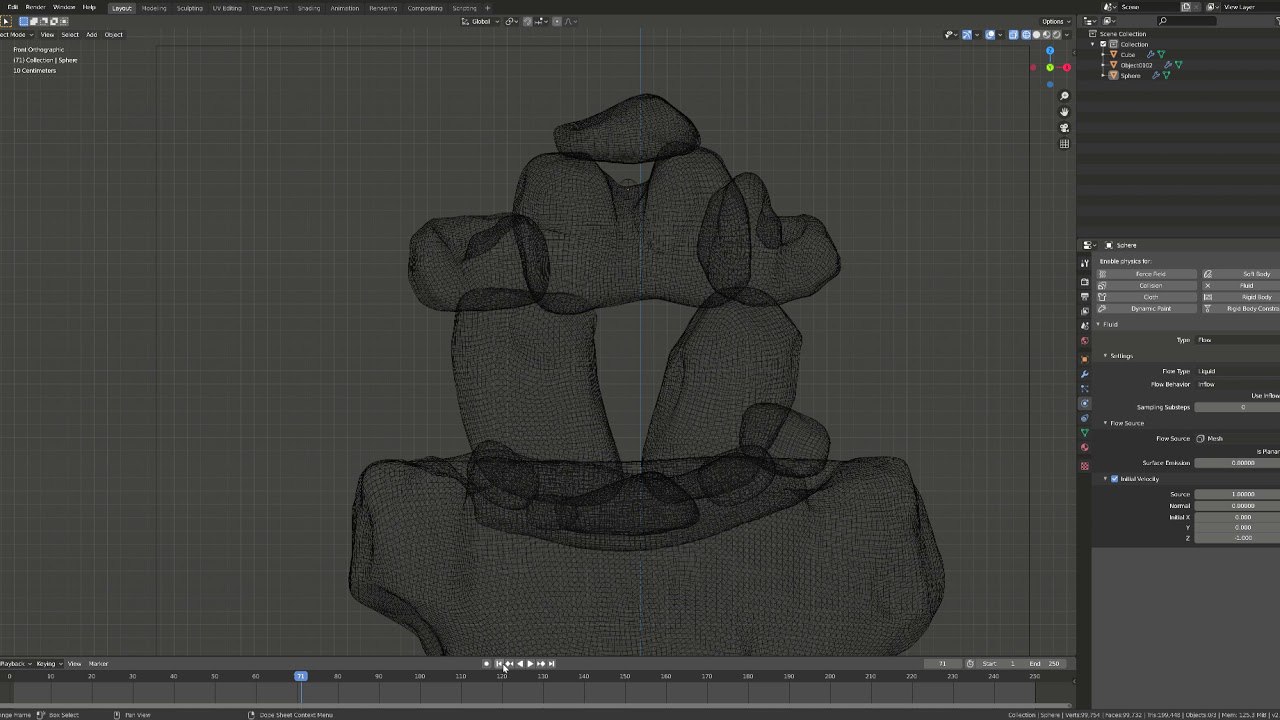Enable Cloth physics

[x=1147, y=297]
